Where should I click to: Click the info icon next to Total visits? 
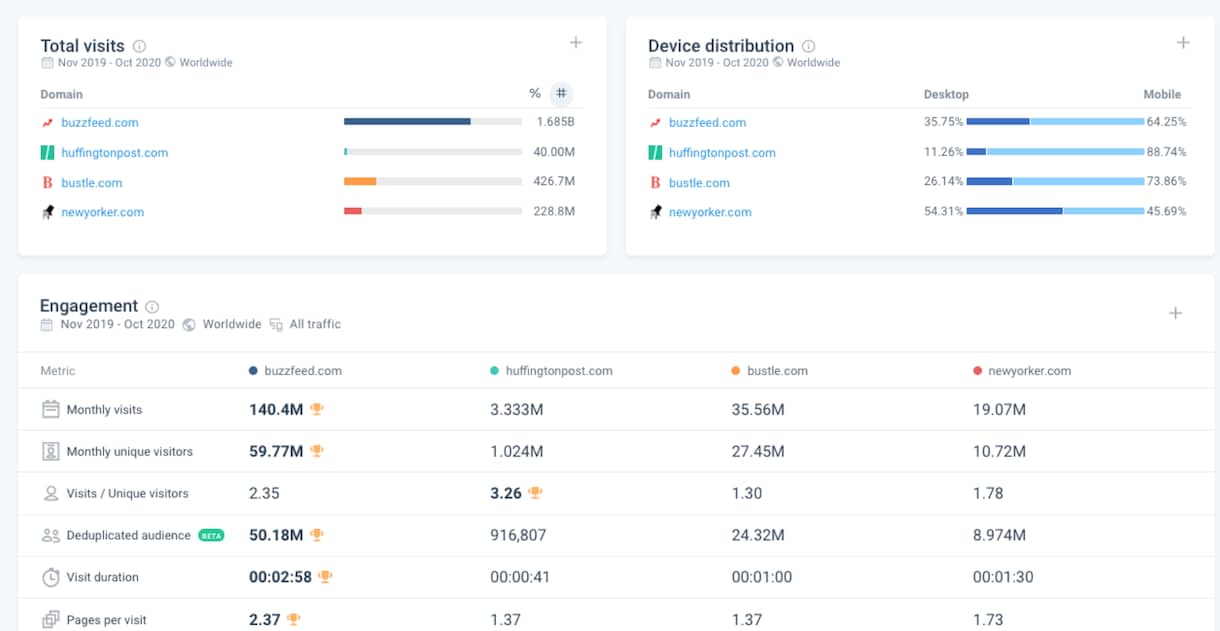140,46
